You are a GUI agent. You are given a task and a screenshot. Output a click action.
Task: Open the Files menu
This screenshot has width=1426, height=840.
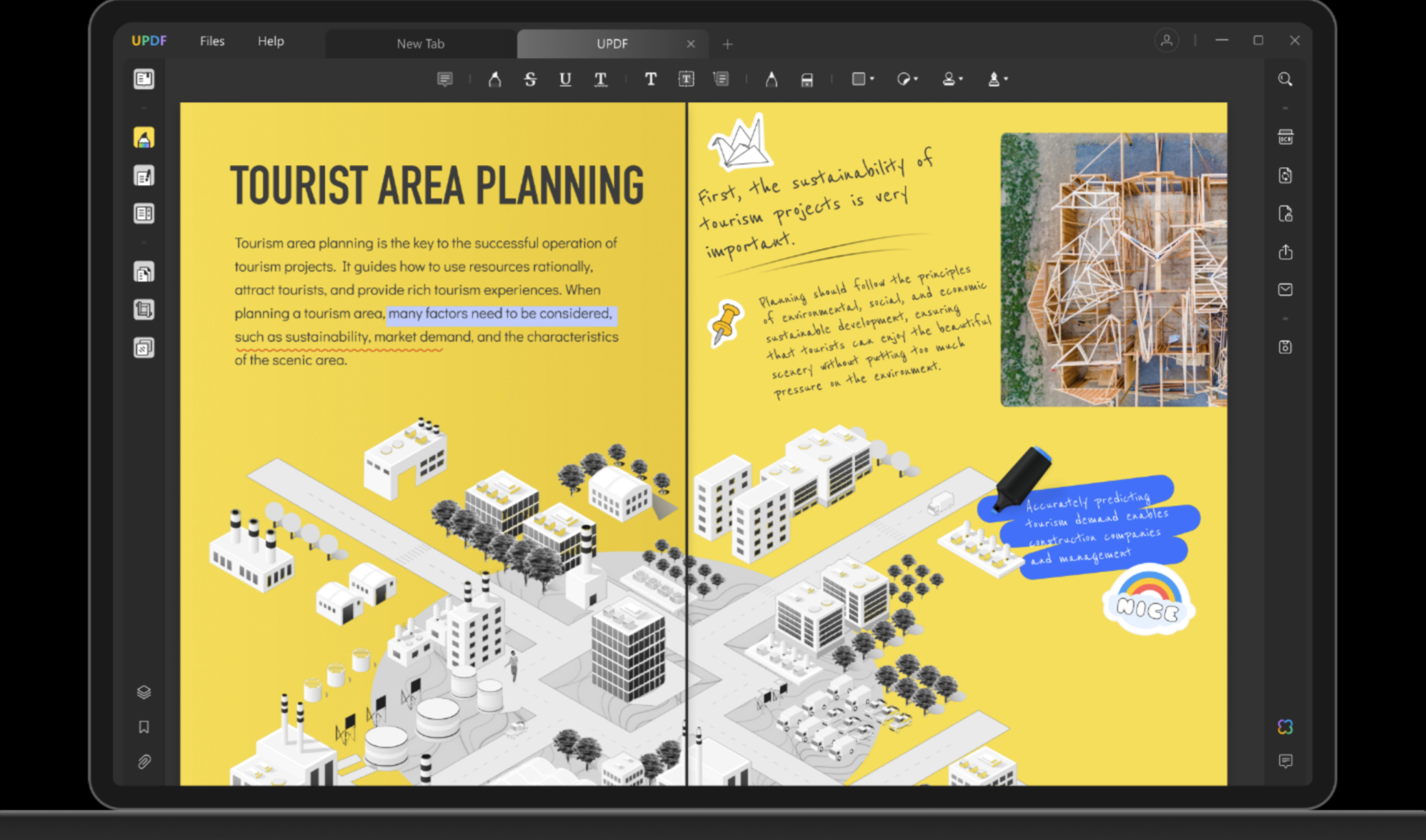[x=211, y=41]
